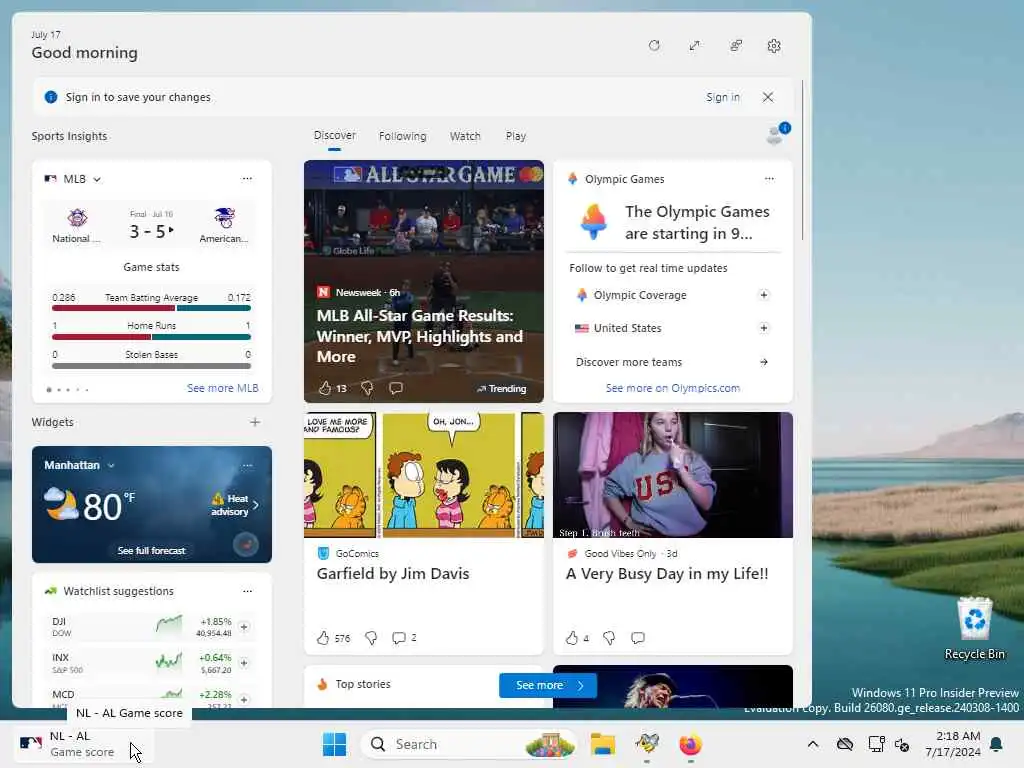
Task: Open See more MLB link
Action: 222,388
